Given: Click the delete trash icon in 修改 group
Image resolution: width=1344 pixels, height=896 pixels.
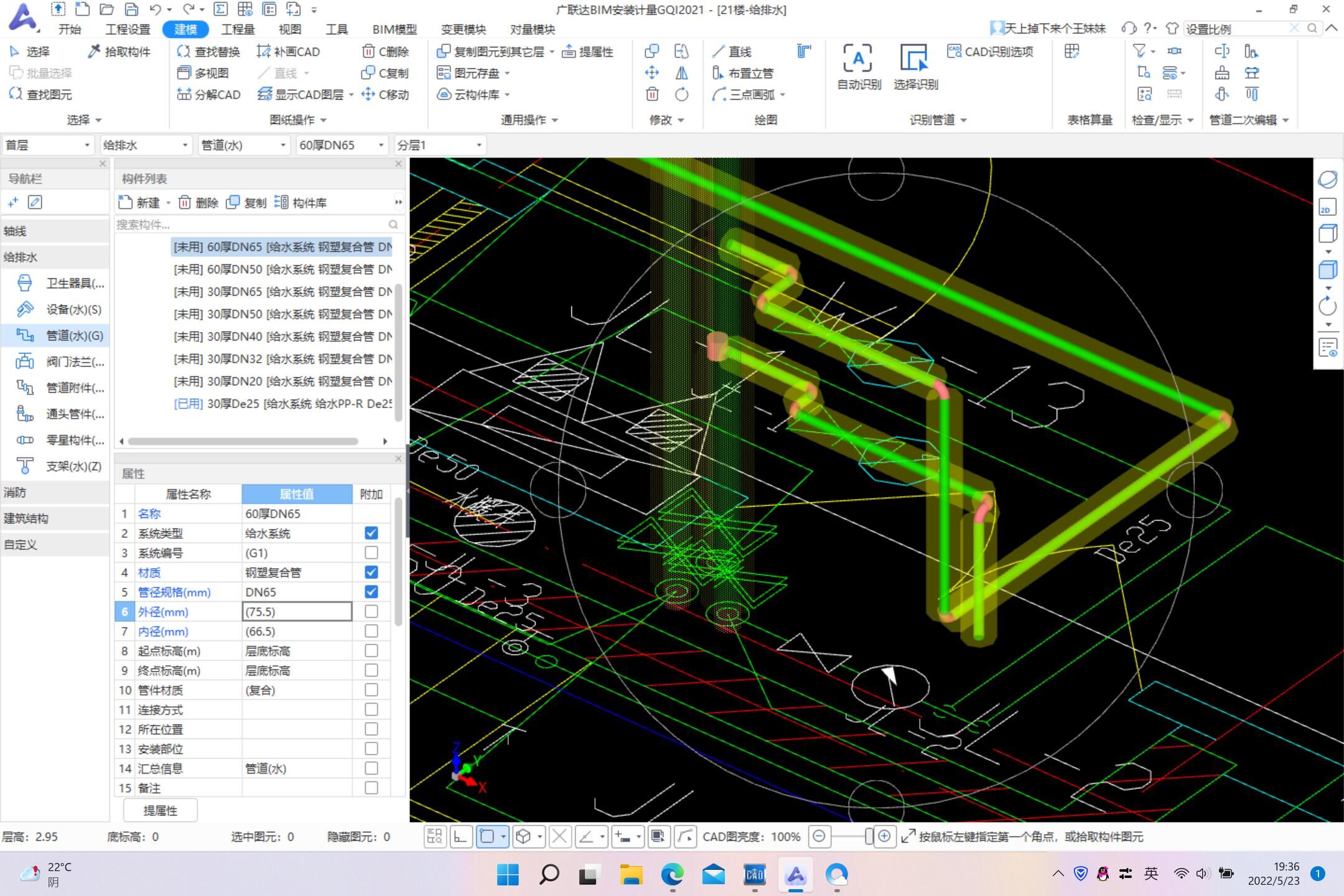Looking at the screenshot, I should (x=652, y=95).
